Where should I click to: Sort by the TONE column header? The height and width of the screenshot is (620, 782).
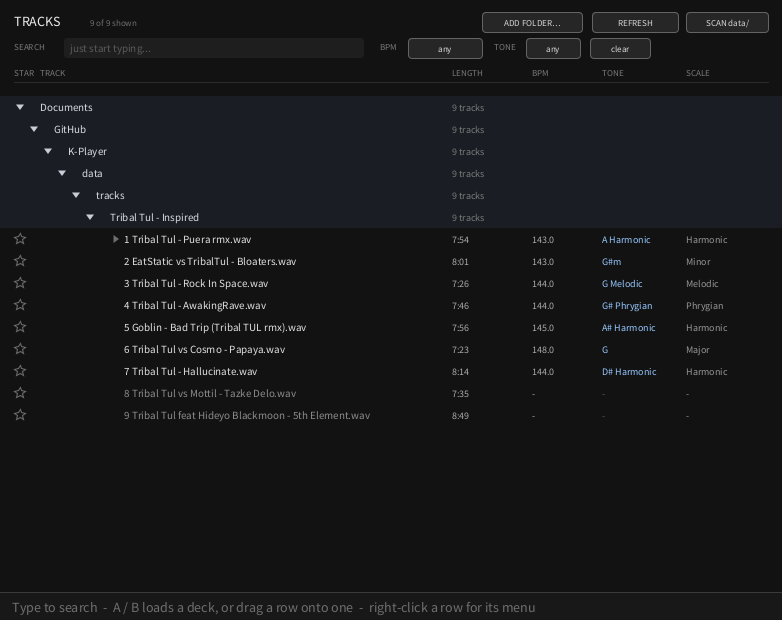[x=612, y=73]
